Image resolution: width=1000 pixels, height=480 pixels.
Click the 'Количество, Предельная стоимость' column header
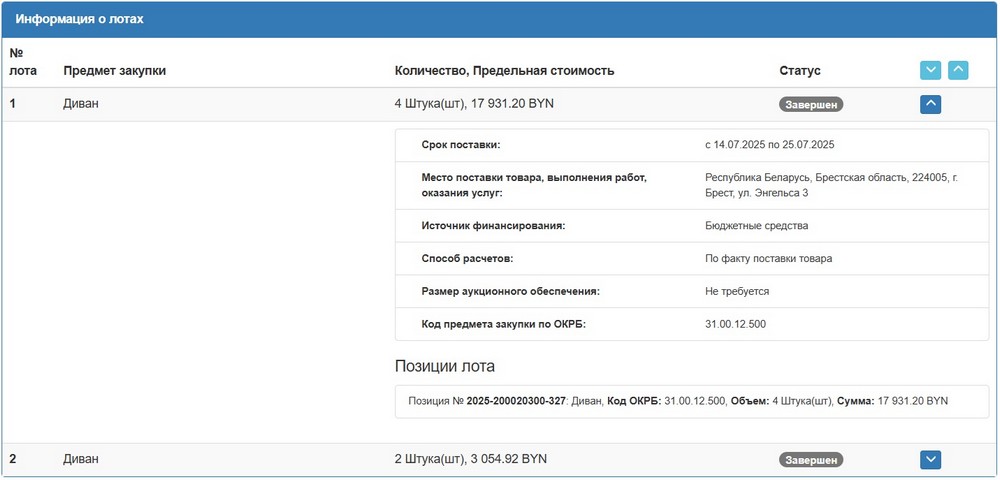pyautogui.click(x=504, y=71)
